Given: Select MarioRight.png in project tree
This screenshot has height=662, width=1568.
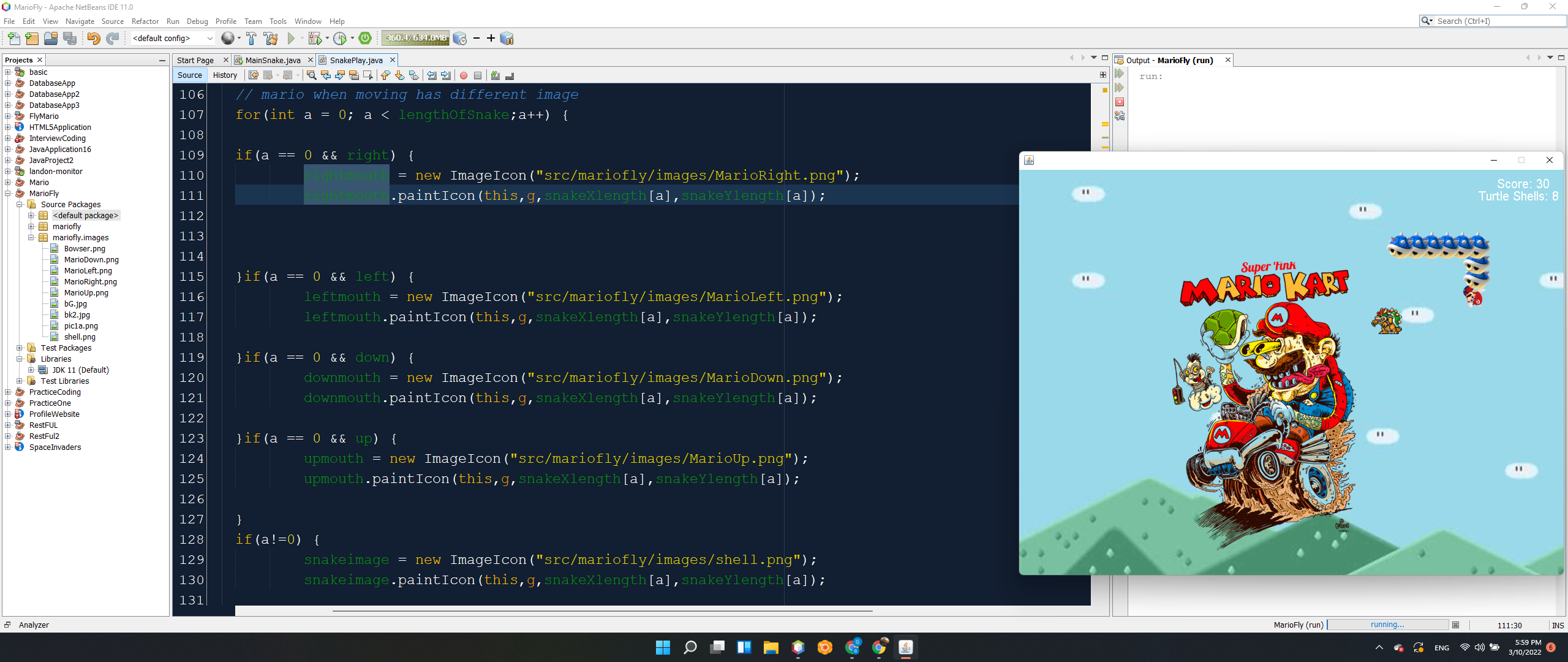Looking at the screenshot, I should pyautogui.click(x=90, y=282).
